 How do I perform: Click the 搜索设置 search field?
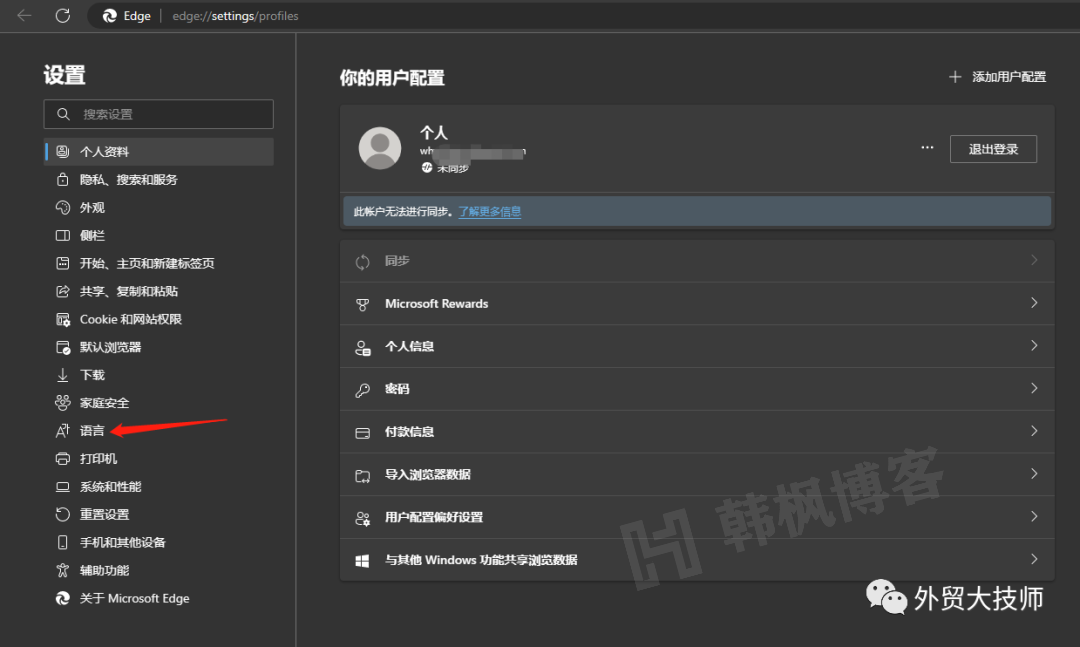coord(158,114)
